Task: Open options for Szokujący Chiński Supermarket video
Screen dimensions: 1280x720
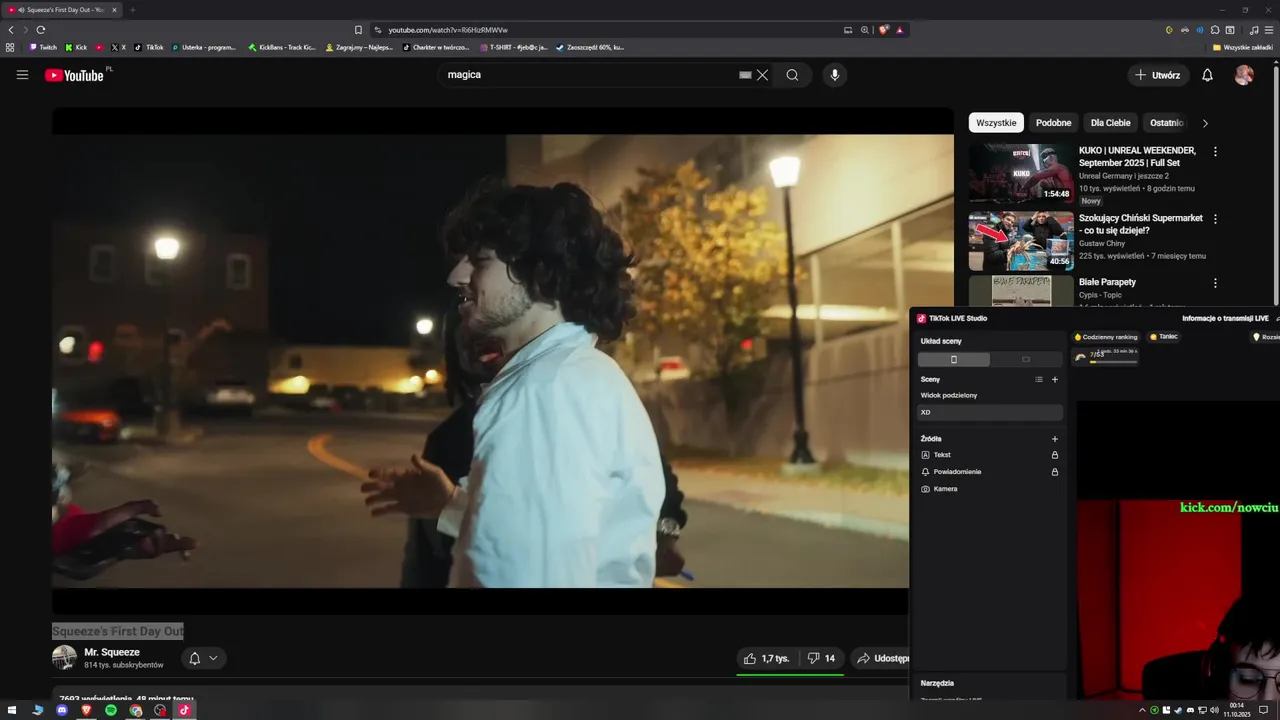Action: (1215, 219)
